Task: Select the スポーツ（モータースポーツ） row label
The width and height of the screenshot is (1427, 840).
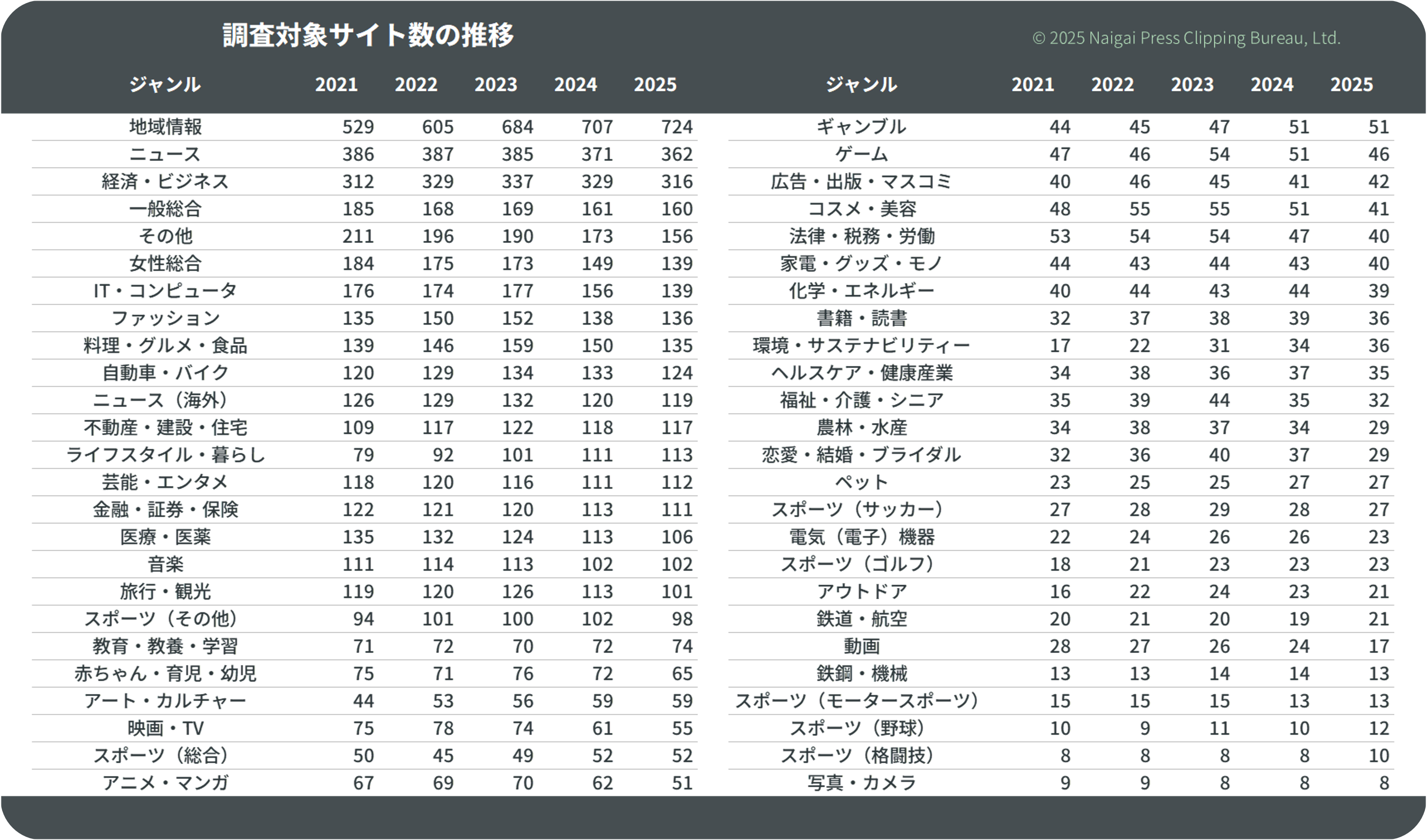Action: point(857,701)
